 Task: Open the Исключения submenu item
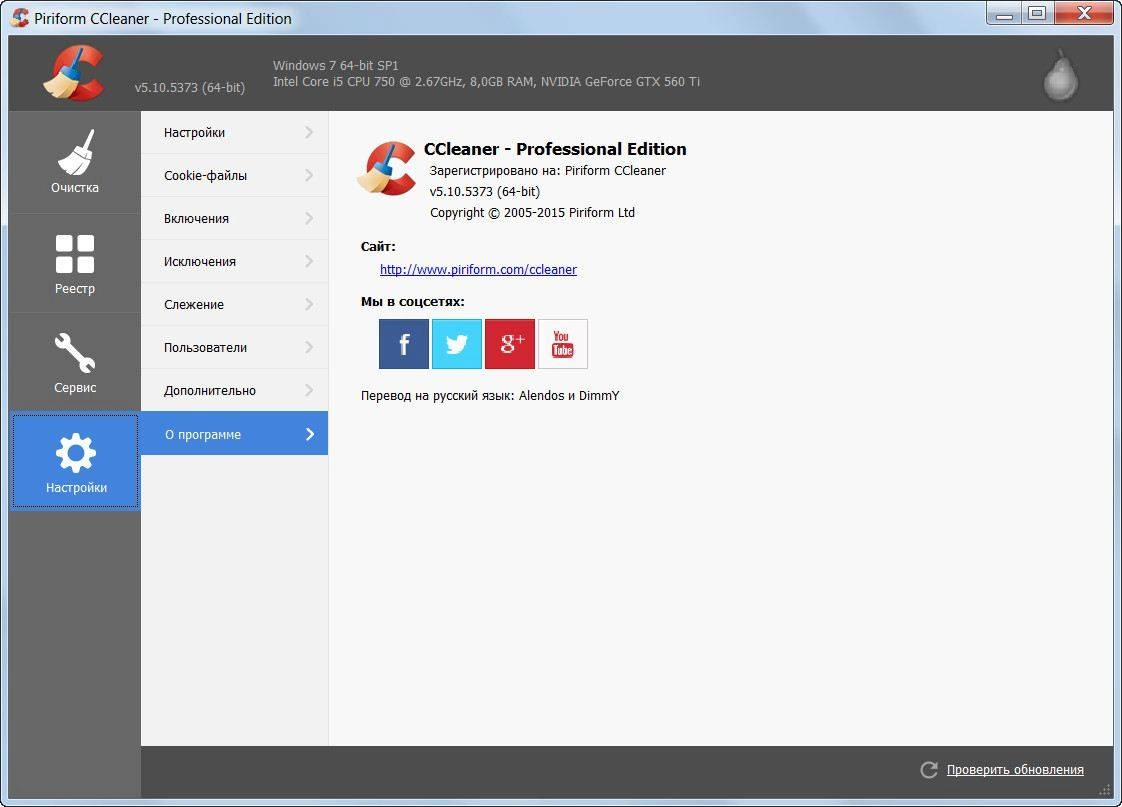tap(235, 261)
